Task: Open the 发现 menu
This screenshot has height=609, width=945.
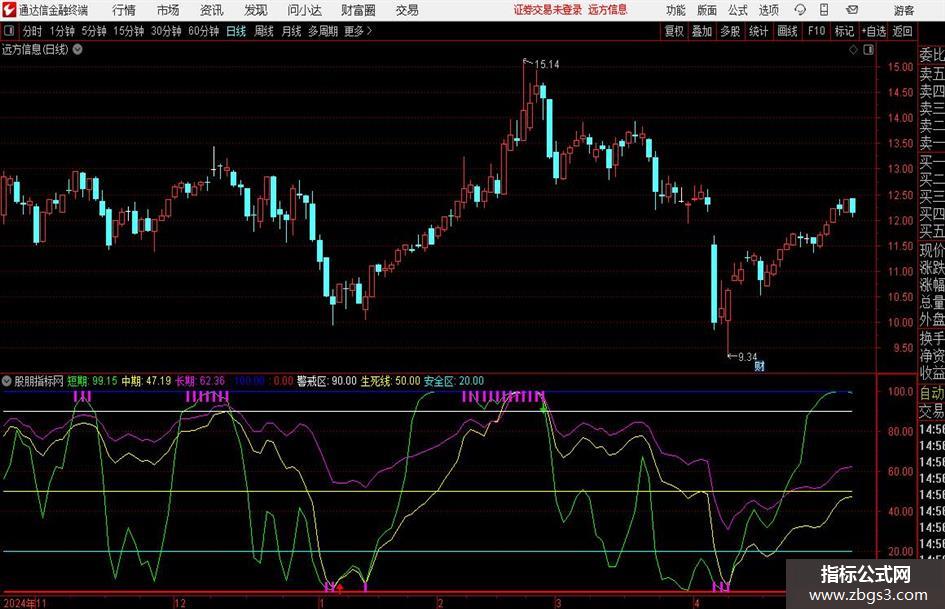Action: point(256,10)
